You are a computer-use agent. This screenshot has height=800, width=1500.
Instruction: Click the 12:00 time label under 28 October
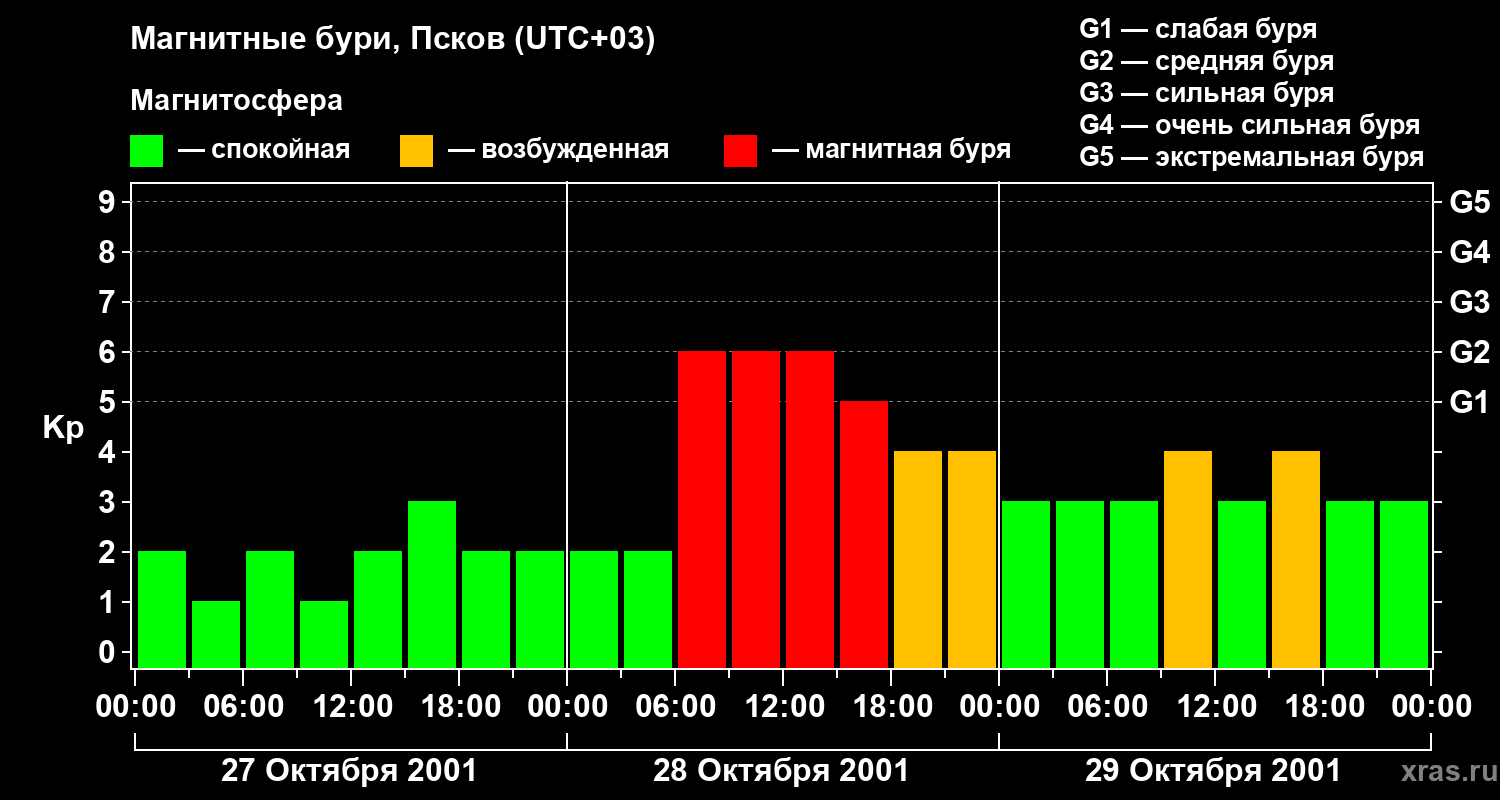(783, 706)
